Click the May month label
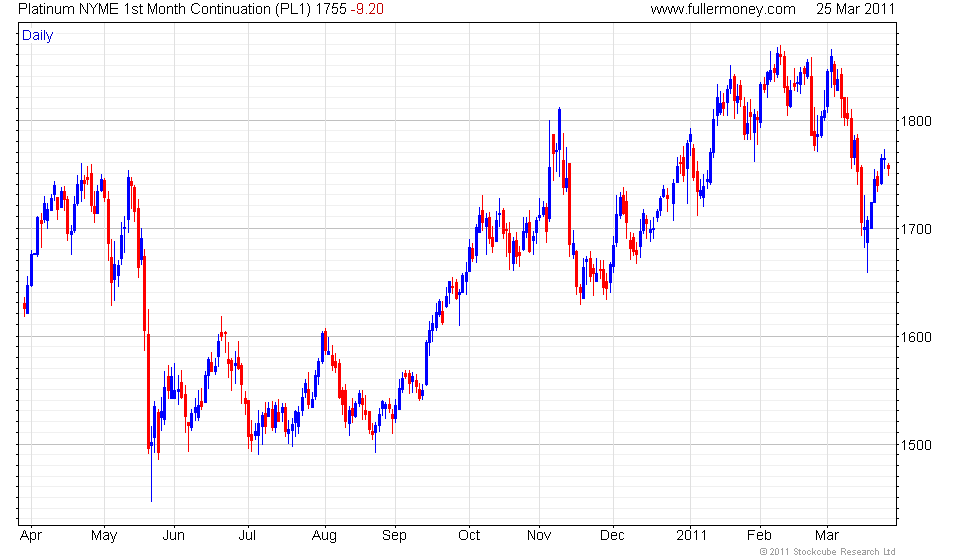The height and width of the screenshot is (560, 980). point(104,536)
